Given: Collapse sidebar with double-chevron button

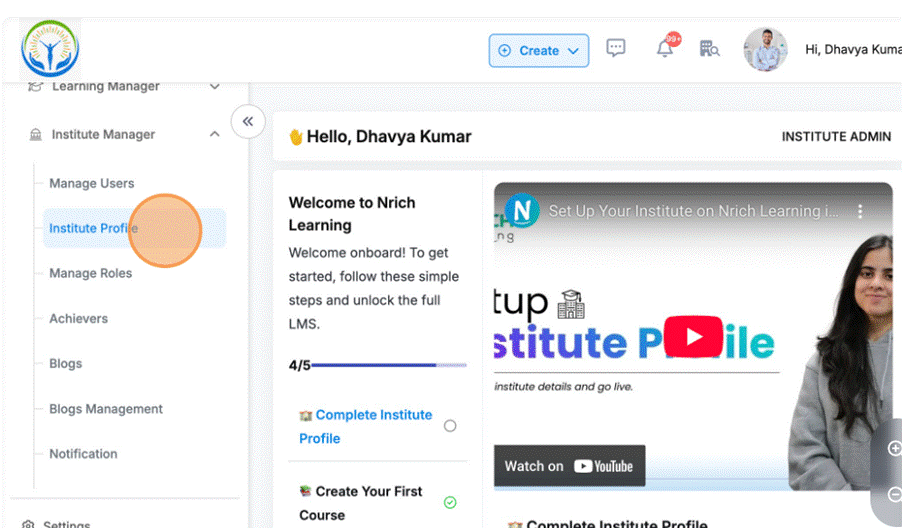Looking at the screenshot, I should [x=248, y=121].
